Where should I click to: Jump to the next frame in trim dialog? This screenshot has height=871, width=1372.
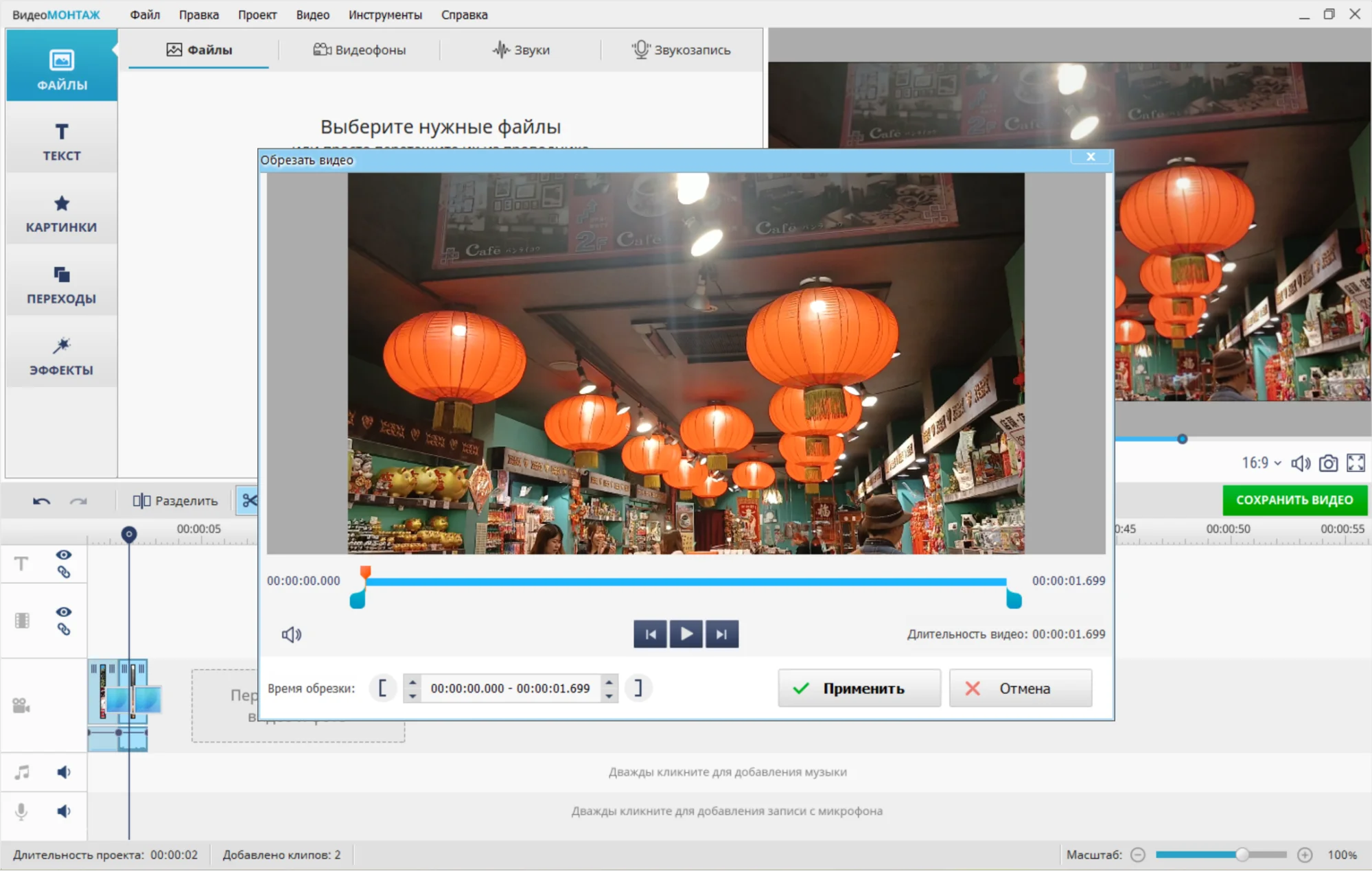pyautogui.click(x=721, y=634)
